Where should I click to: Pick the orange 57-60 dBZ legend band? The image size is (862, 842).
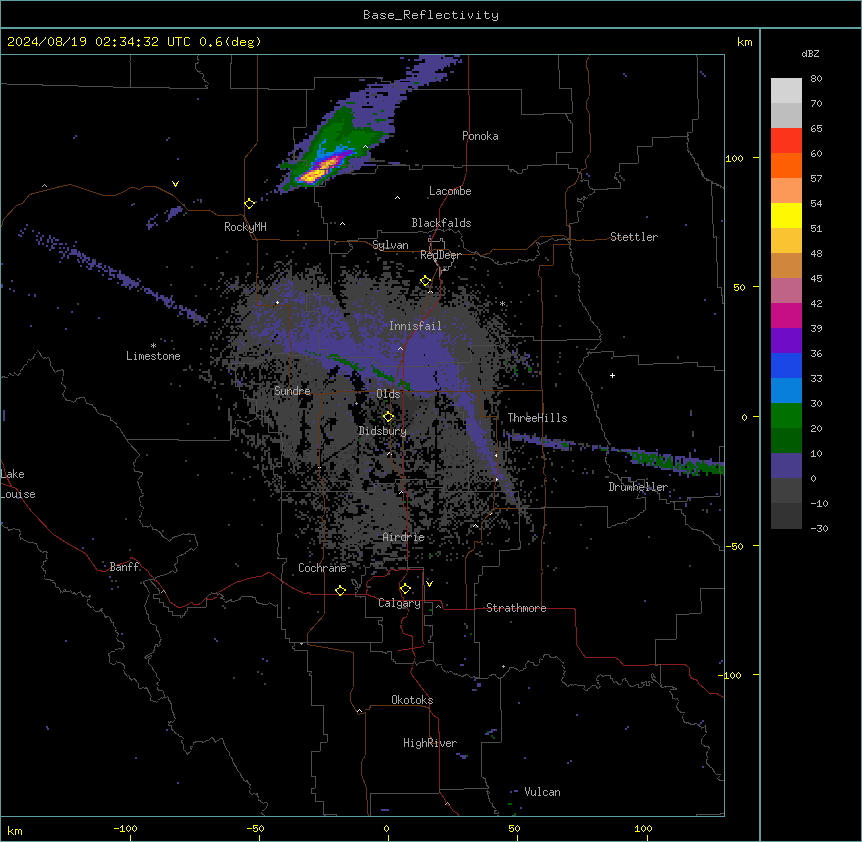click(786, 166)
